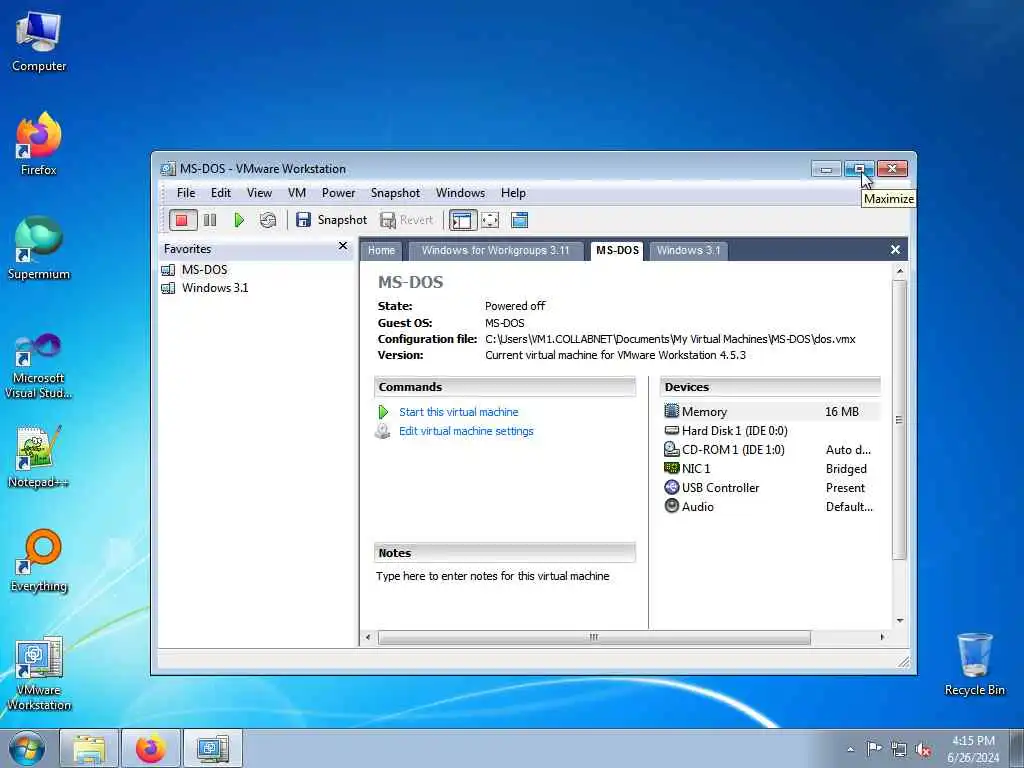Open the File menu

click(186, 193)
